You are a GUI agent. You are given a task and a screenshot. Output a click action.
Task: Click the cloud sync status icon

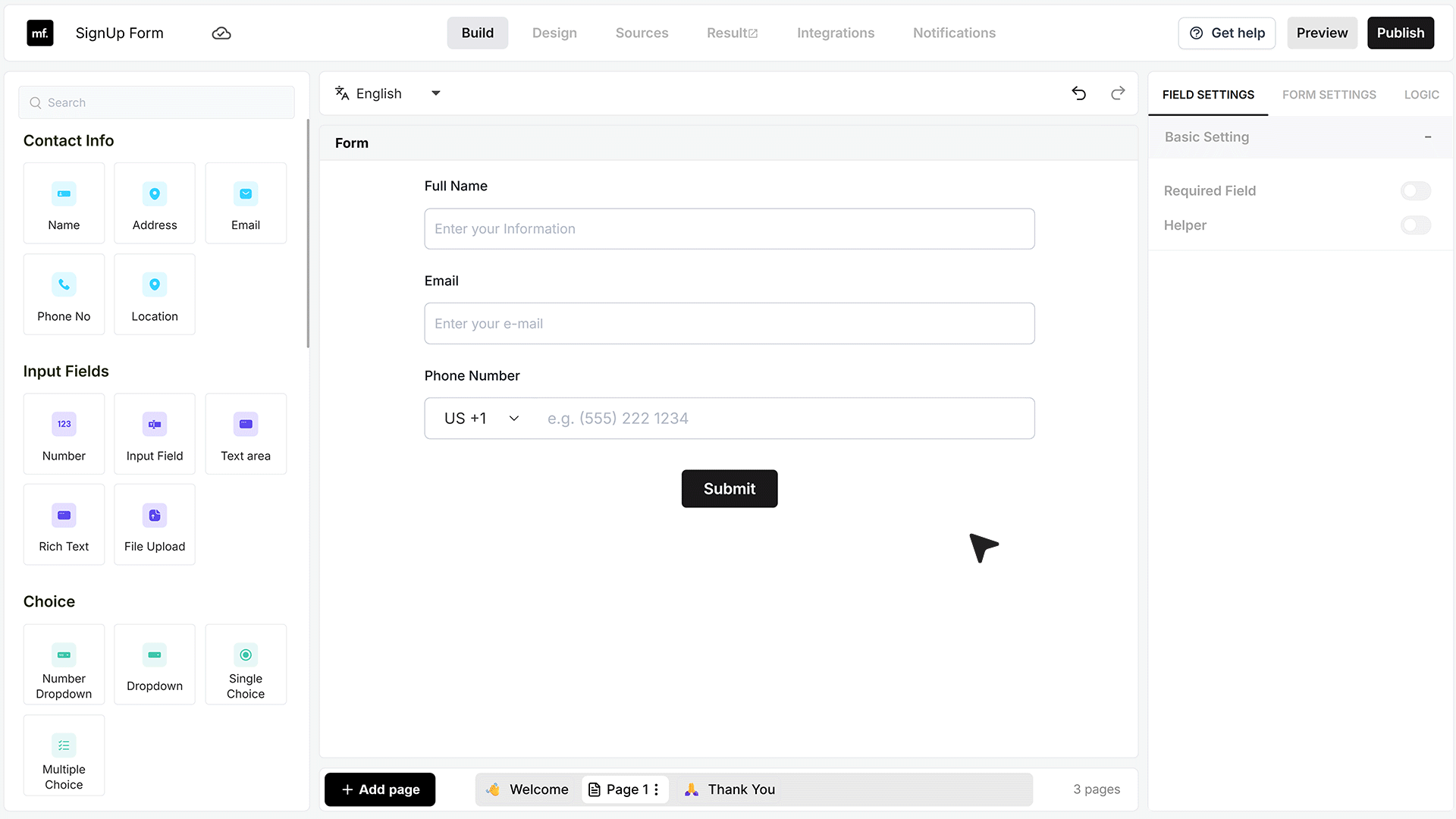pyautogui.click(x=221, y=33)
